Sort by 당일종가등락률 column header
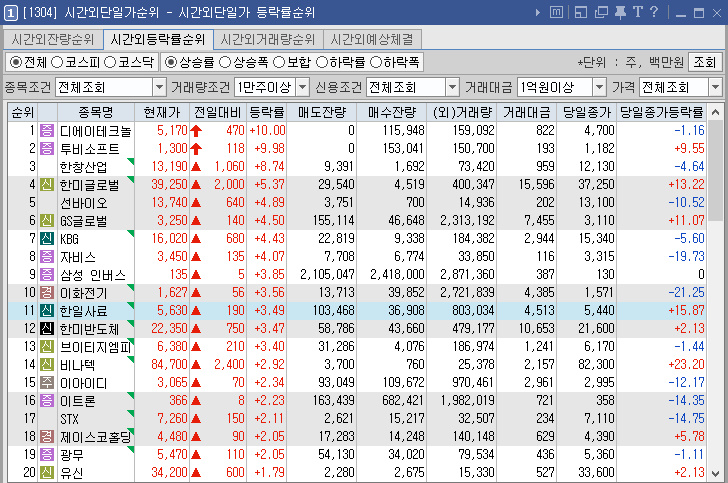 [x=662, y=112]
